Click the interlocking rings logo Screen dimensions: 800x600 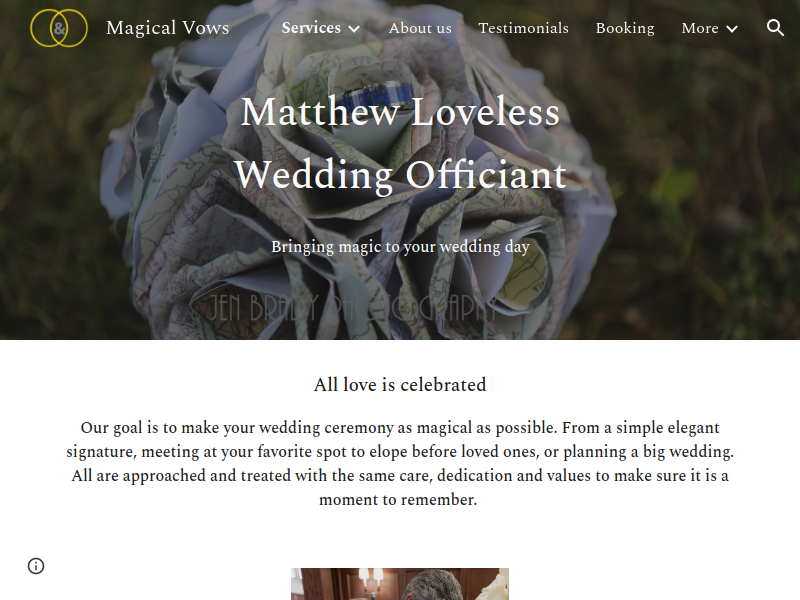pyautogui.click(x=59, y=28)
